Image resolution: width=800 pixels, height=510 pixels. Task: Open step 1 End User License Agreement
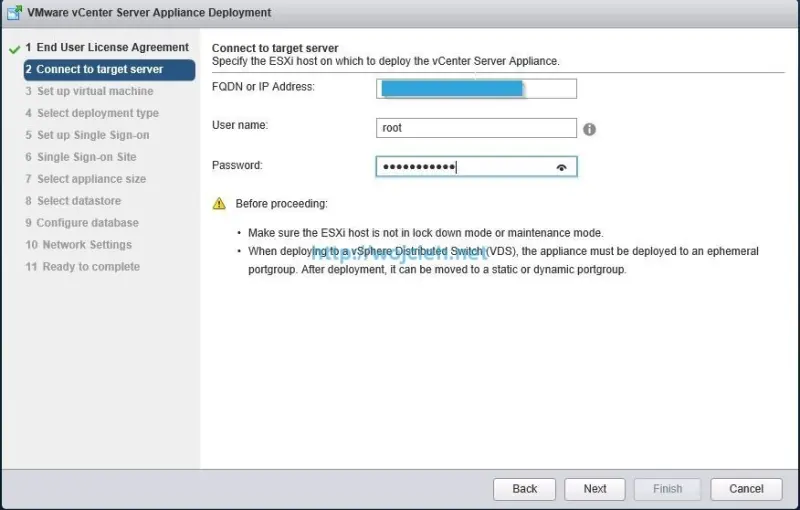tap(107, 47)
